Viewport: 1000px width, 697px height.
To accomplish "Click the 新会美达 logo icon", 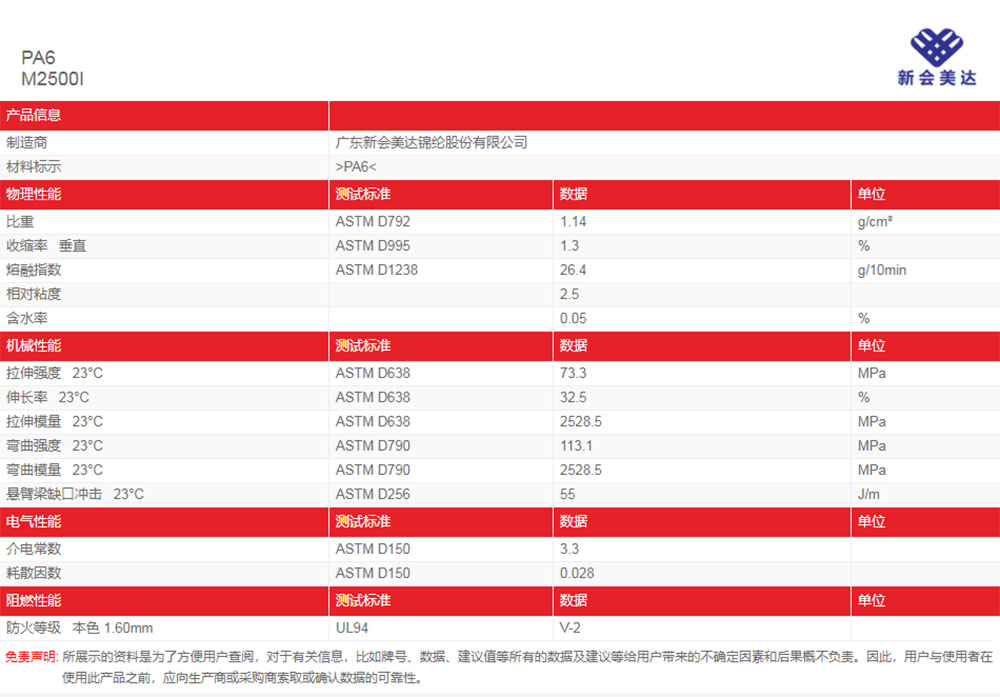I will [936, 57].
